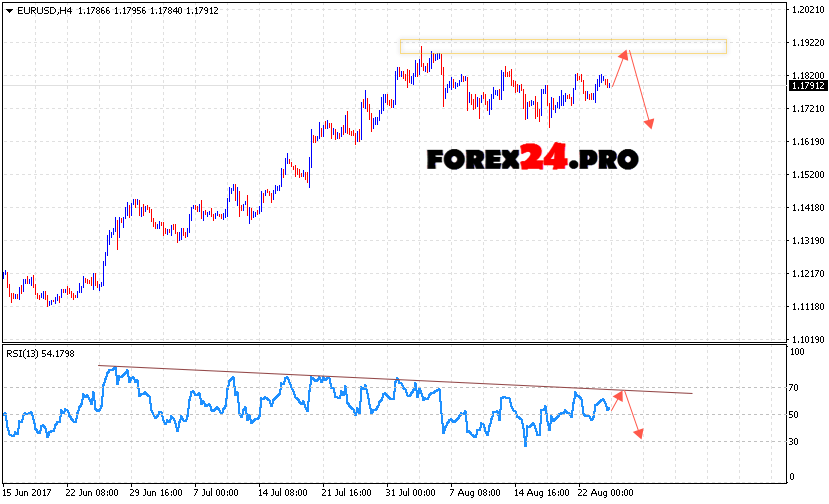Click the 1.10190 price axis label
This screenshot has height=504, width=829.
pyautogui.click(x=807, y=340)
